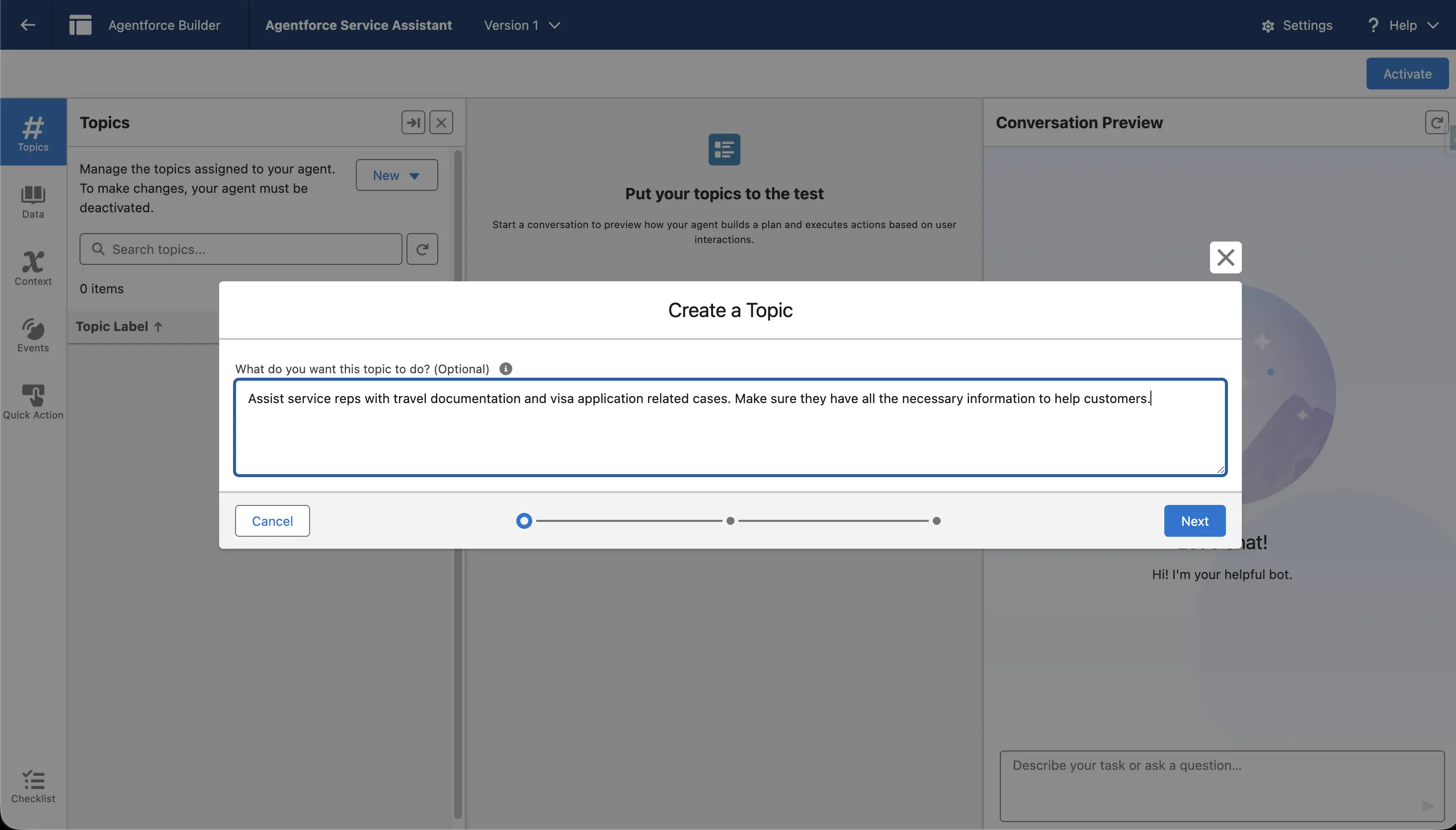Image resolution: width=1456 pixels, height=830 pixels.
Task: Open the Checklist panel at the bottom
Action: coord(32,786)
